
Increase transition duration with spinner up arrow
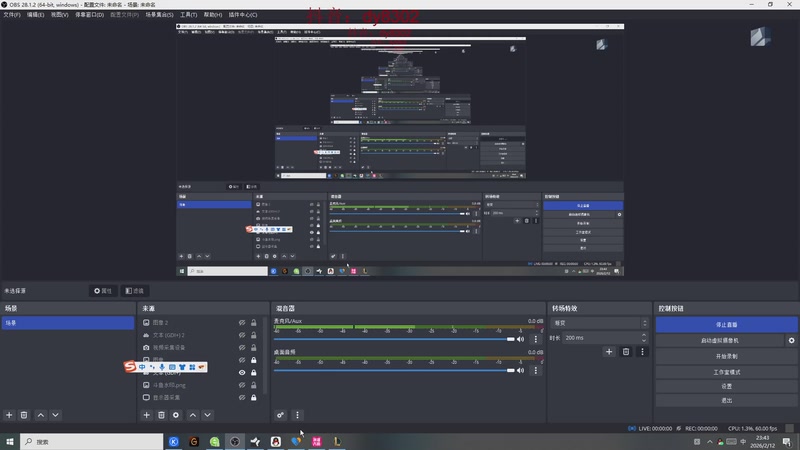pyautogui.click(x=644, y=335)
